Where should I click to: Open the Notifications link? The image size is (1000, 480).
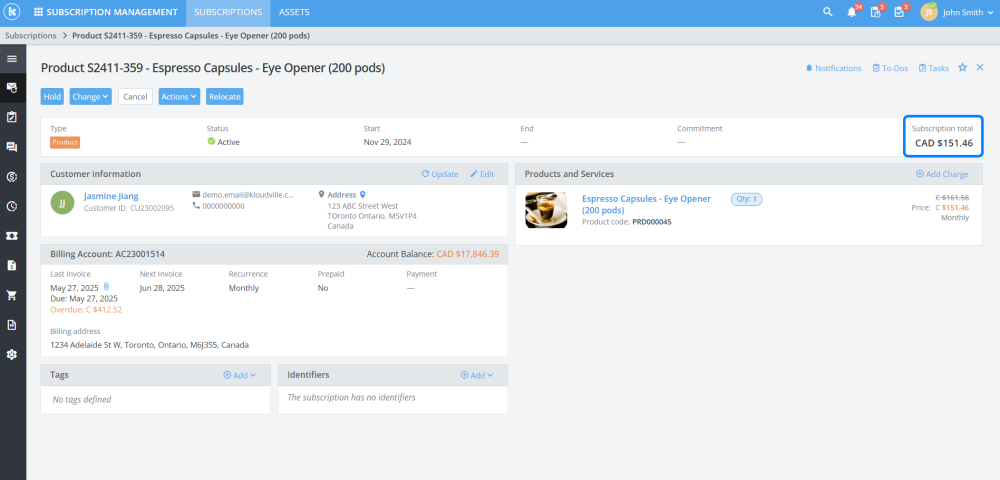click(x=833, y=68)
